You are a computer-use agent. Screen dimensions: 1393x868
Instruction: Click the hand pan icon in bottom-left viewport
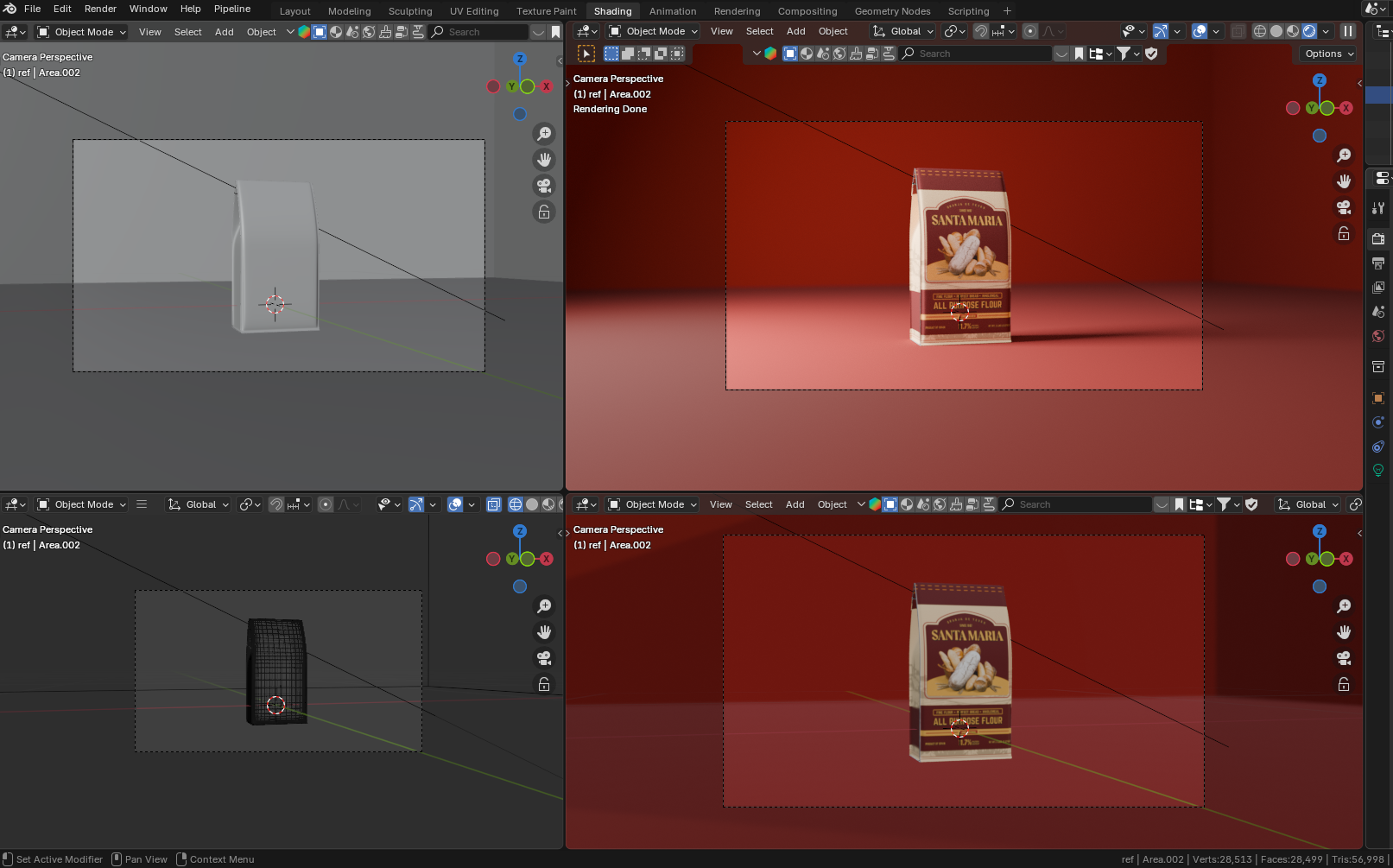(544, 632)
